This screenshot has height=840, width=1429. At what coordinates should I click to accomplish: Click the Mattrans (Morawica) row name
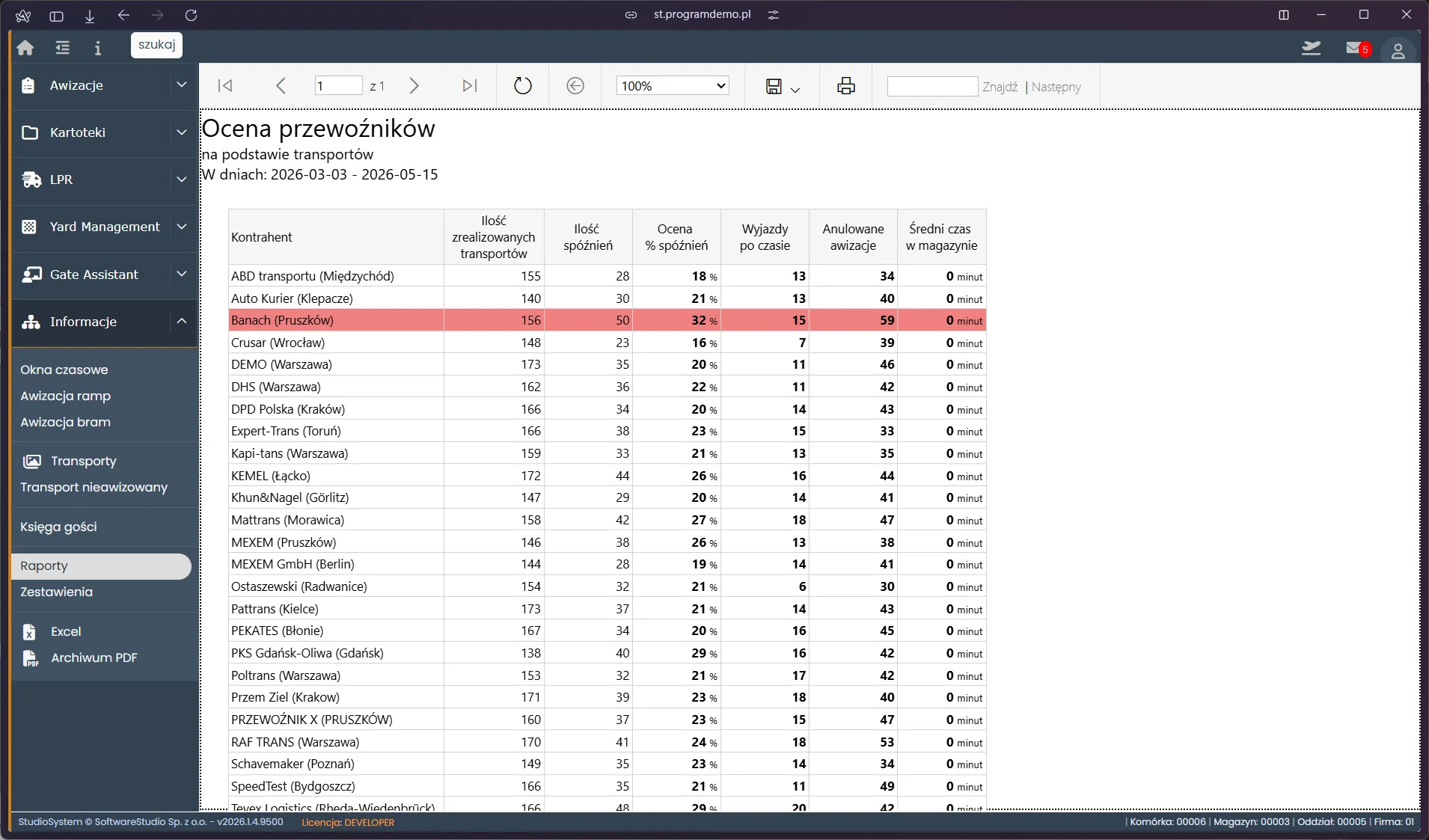pyautogui.click(x=288, y=520)
